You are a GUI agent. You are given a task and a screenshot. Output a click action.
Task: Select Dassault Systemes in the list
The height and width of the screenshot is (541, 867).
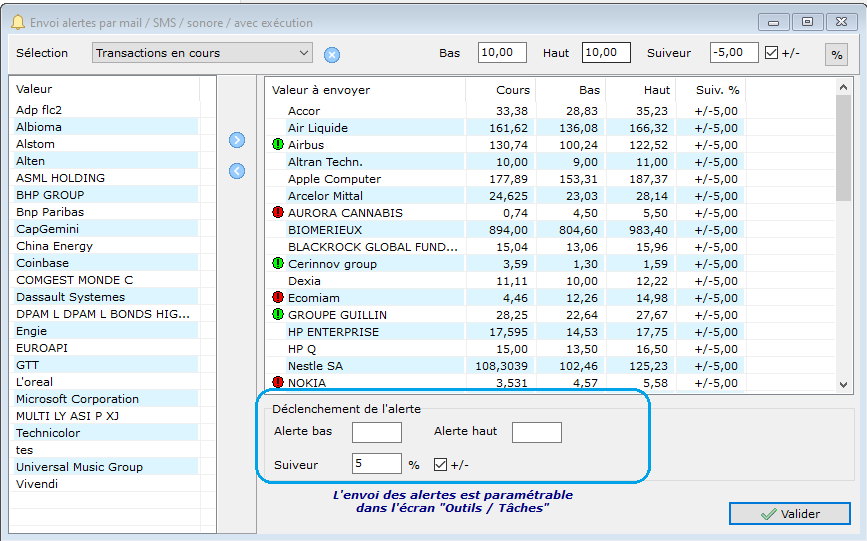point(104,297)
